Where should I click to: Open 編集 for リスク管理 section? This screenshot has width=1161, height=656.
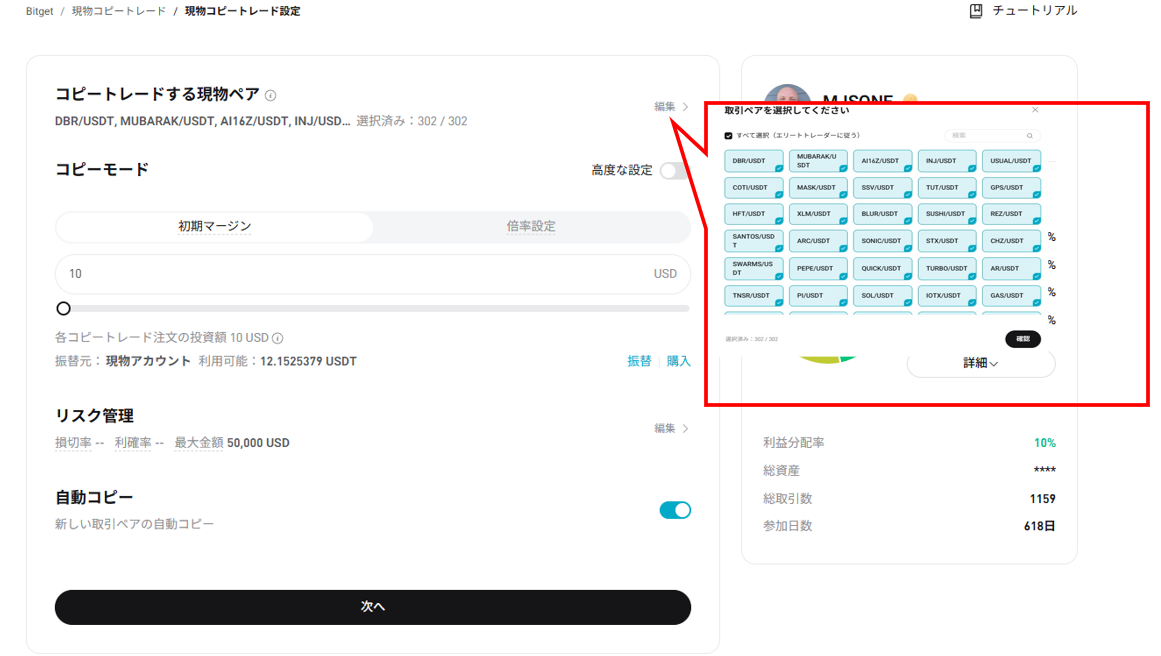point(671,428)
